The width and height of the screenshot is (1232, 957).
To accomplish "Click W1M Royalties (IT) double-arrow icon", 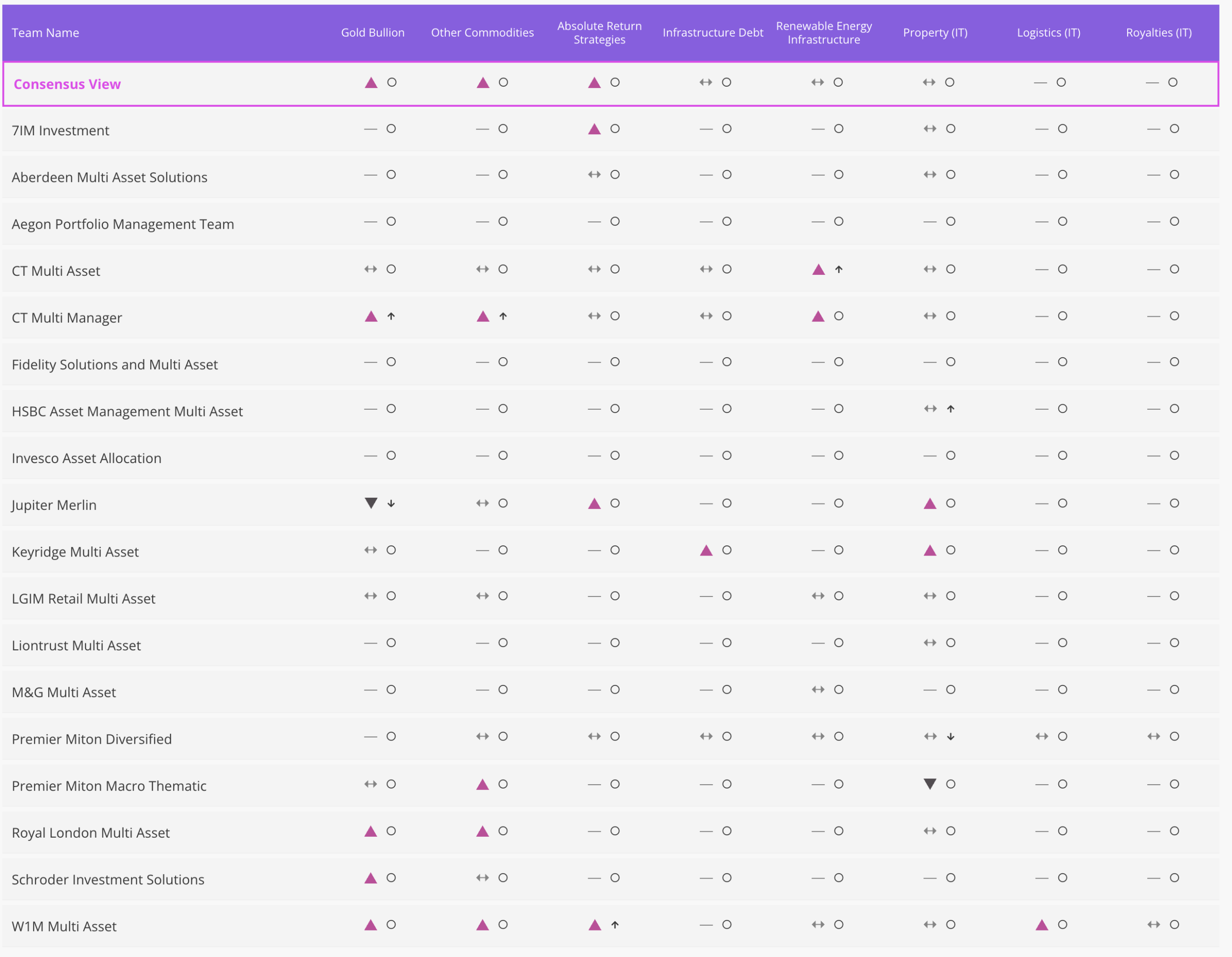I will (1154, 924).
